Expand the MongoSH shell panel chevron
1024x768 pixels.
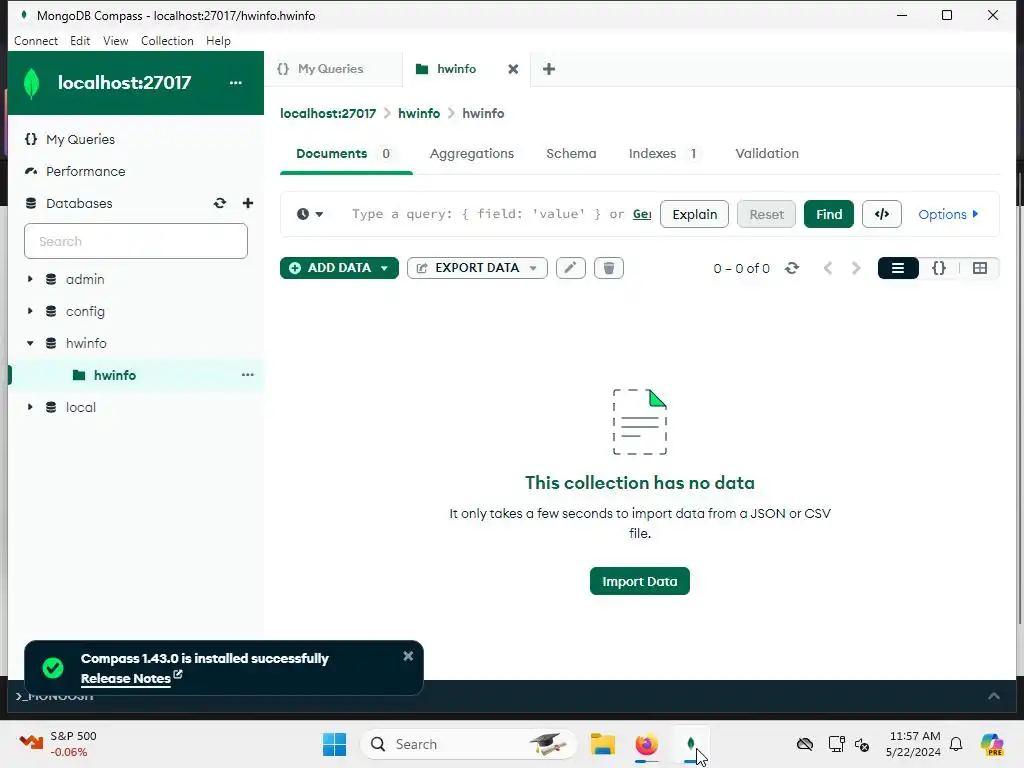[x=994, y=696]
